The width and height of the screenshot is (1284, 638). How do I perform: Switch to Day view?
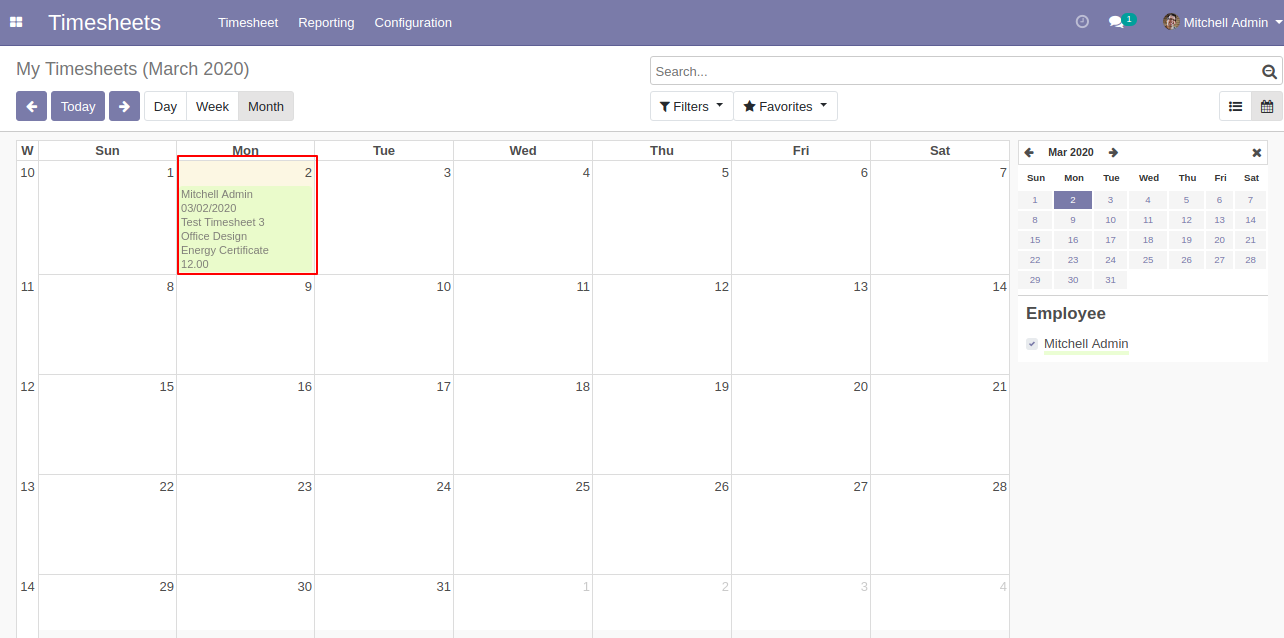pyautogui.click(x=165, y=106)
